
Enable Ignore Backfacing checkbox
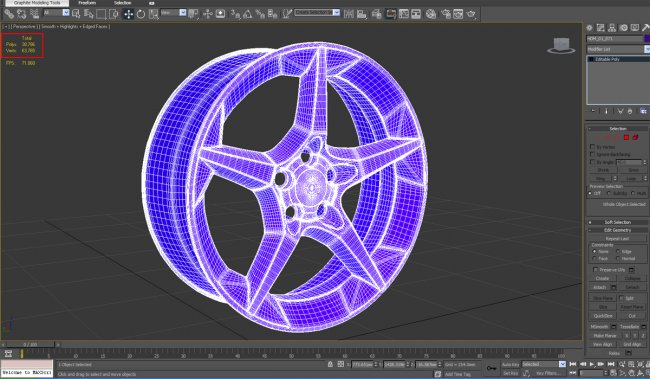click(592, 154)
